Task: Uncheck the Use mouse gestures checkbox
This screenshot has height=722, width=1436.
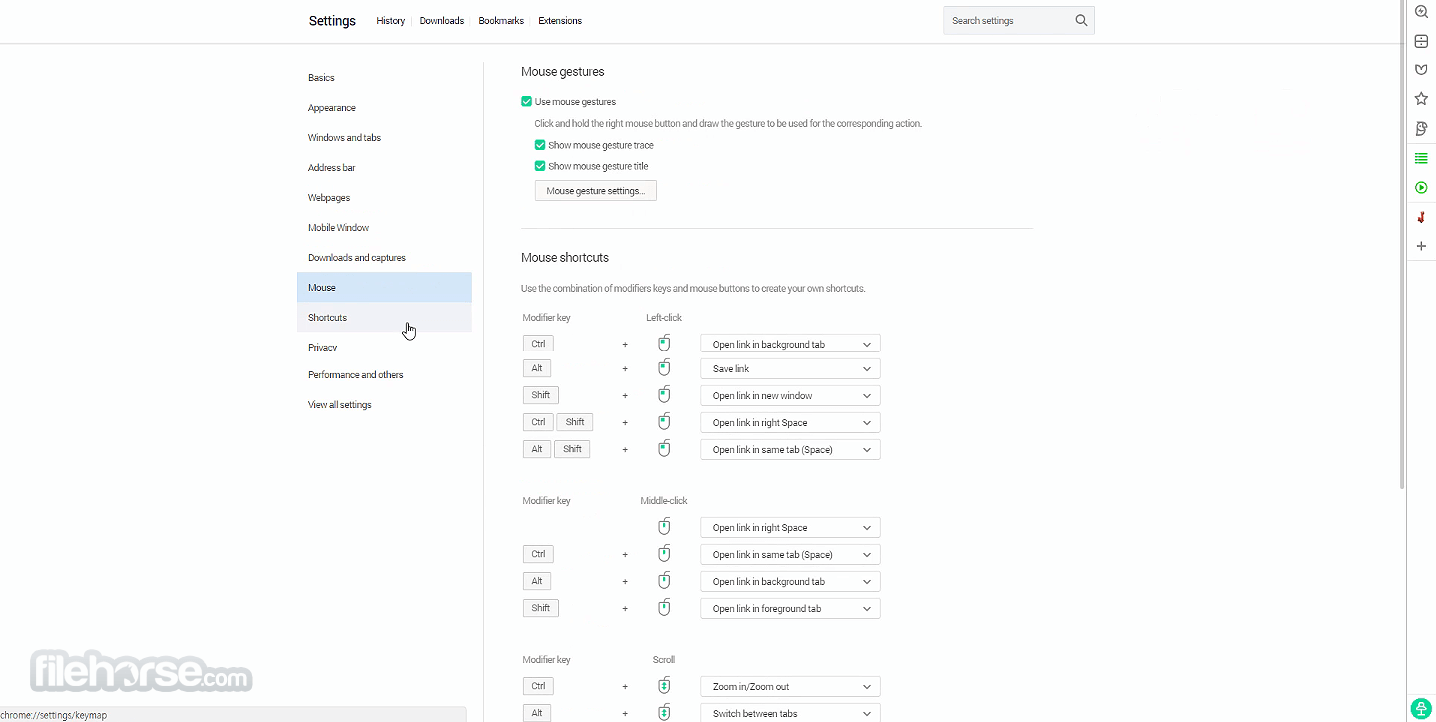Action: [x=527, y=102]
